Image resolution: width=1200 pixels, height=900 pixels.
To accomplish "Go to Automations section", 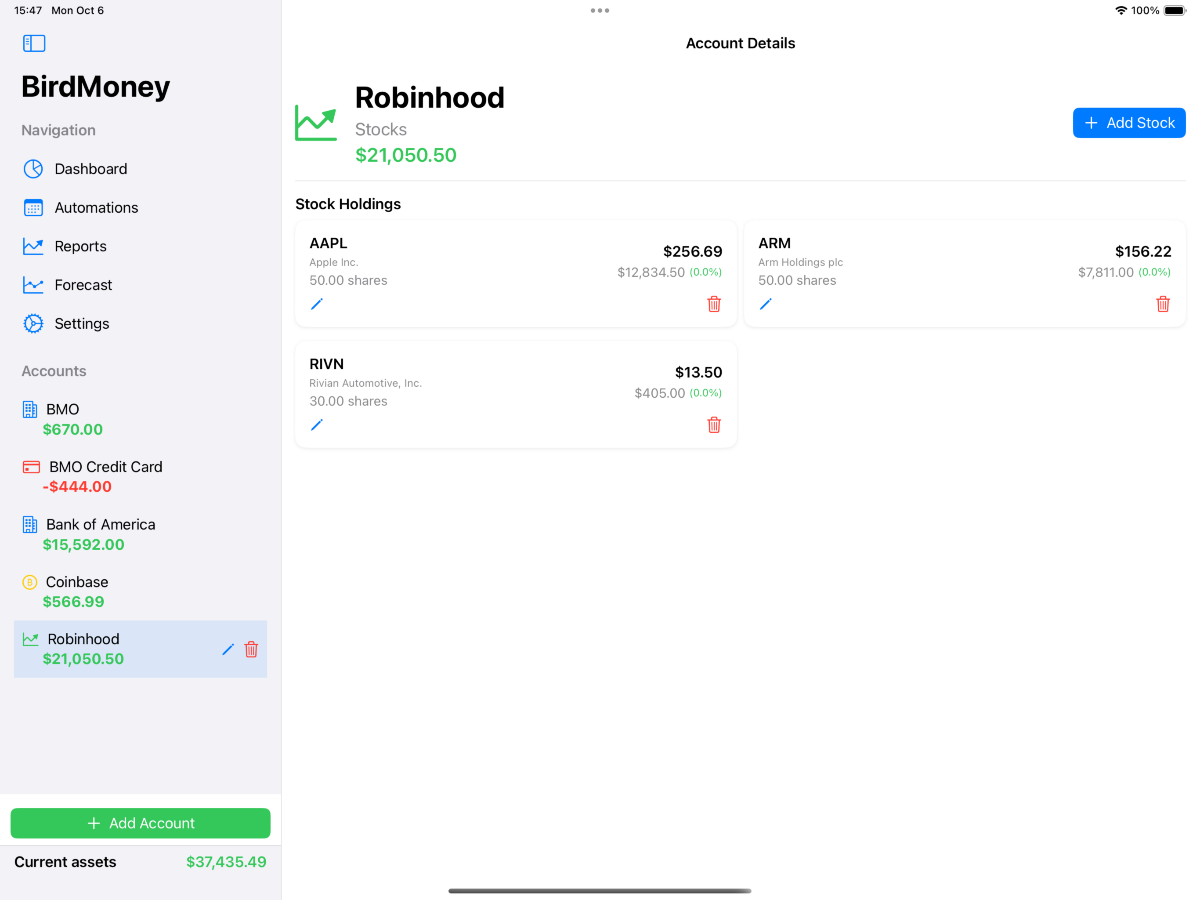I will click(96, 208).
